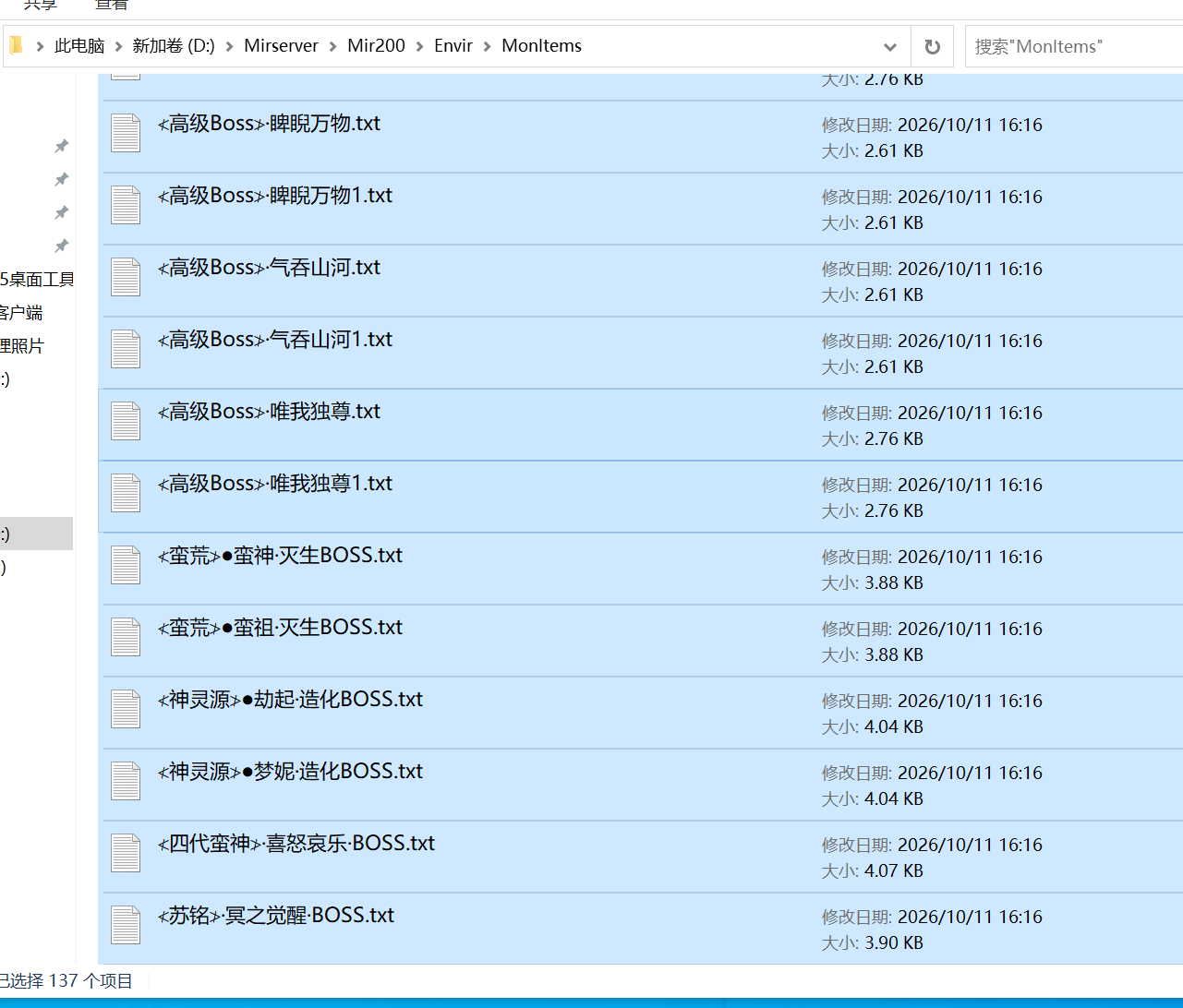Open the subfolder chevron after Mirserver
This screenshot has width=1183, height=1008.
332,46
